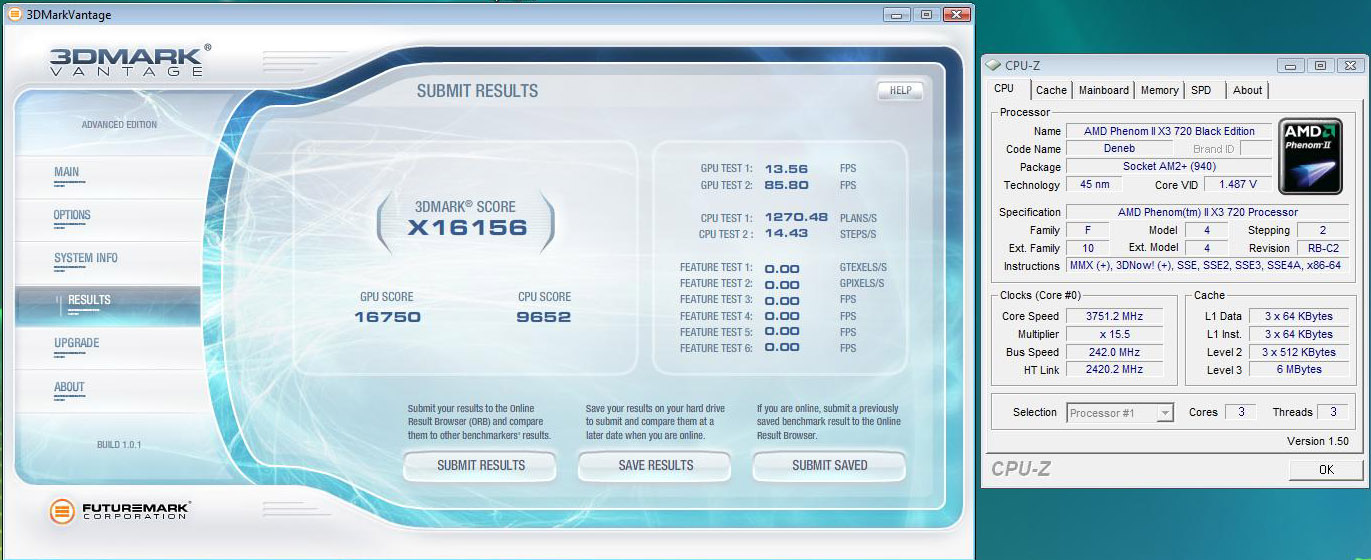Click the Futuremark Corporation logo
The height and width of the screenshot is (560, 1371).
point(120,511)
